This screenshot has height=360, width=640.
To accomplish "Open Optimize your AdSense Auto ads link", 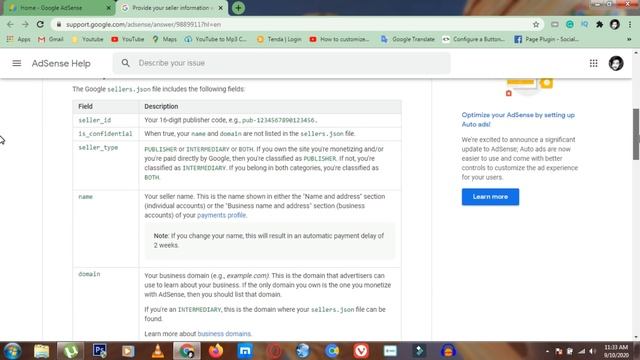I will click(518, 120).
